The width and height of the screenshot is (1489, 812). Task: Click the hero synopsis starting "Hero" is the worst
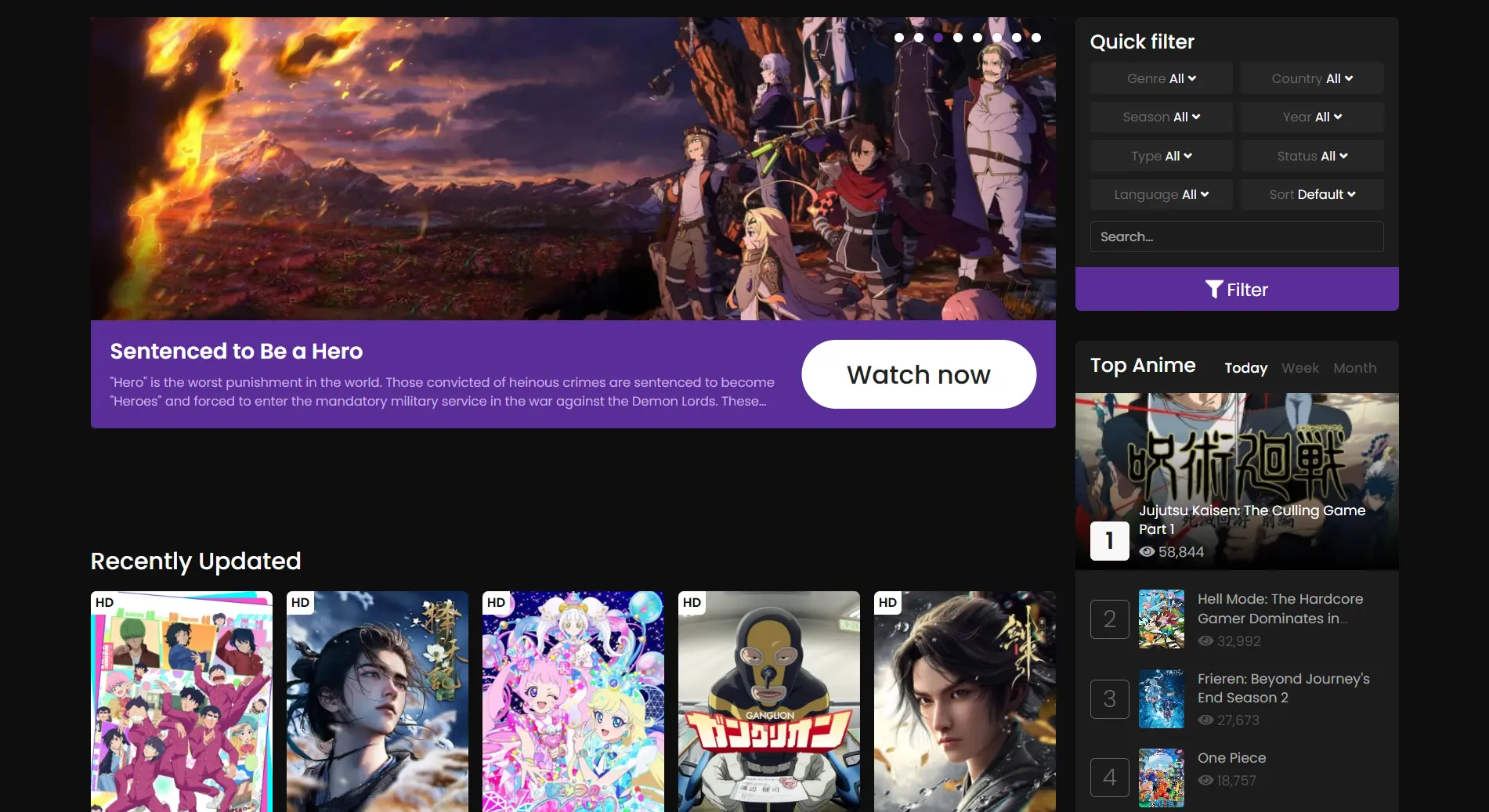[x=443, y=392]
